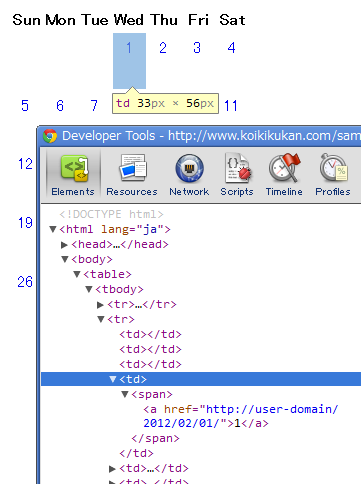This screenshot has height=484, width=361.
Task: Click the Mon column header
Action: click(x=60, y=20)
